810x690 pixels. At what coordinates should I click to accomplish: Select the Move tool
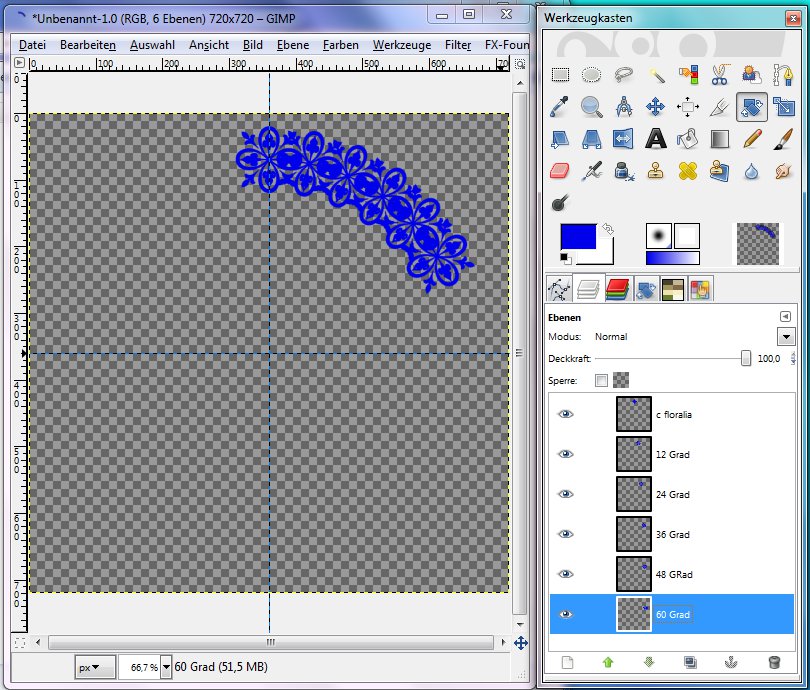tap(656, 106)
